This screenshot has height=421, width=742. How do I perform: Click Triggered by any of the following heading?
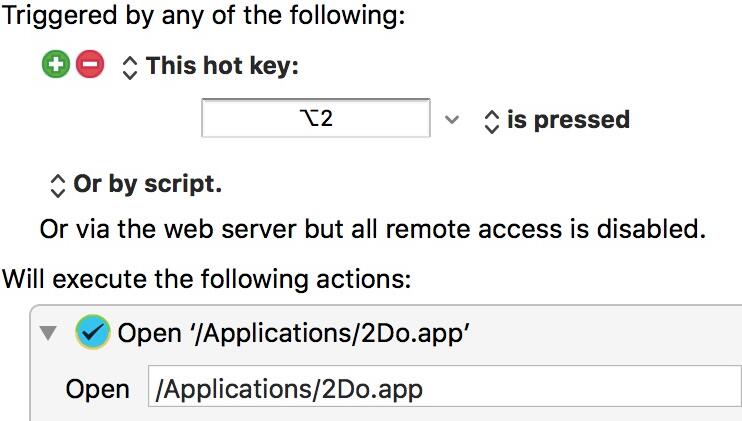tap(204, 16)
